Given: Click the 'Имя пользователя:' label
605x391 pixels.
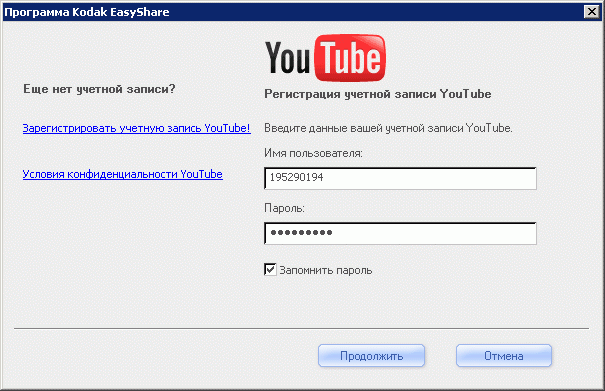Looking at the screenshot, I should 313,153.
